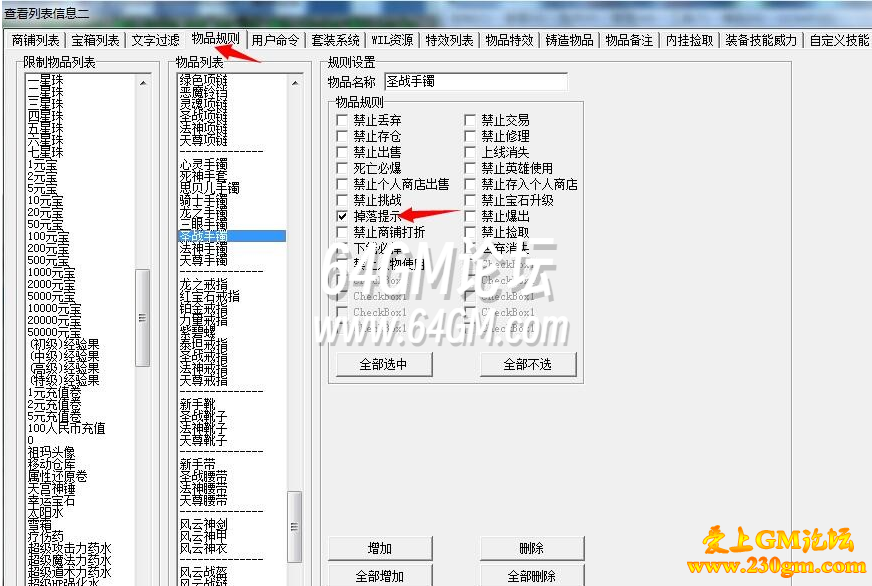Select 祖玛头像 in restricted list
Image resolution: width=872 pixels, height=586 pixels.
51,452
